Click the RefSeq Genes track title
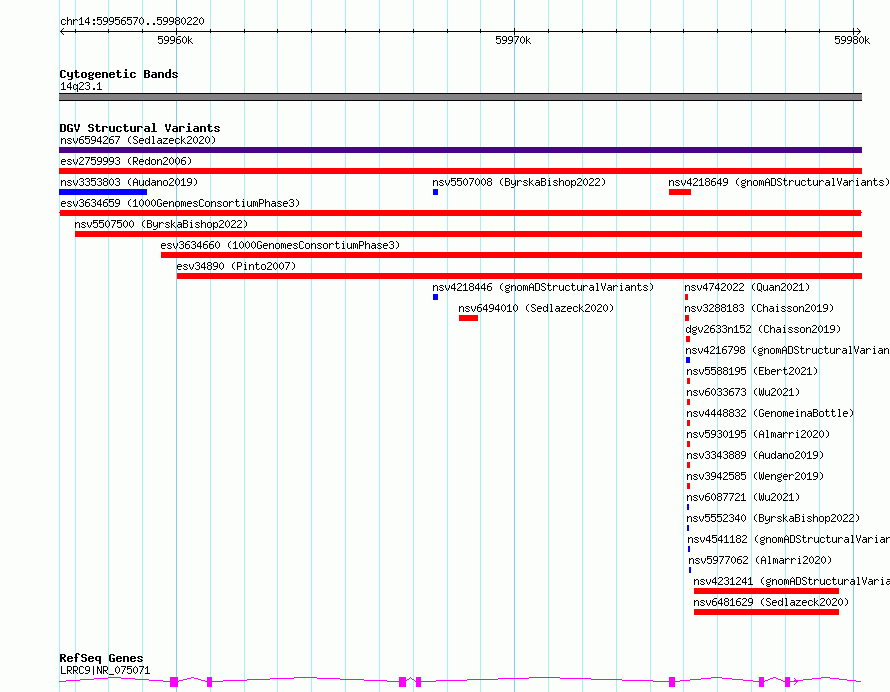This screenshot has width=890, height=692. 101,658
